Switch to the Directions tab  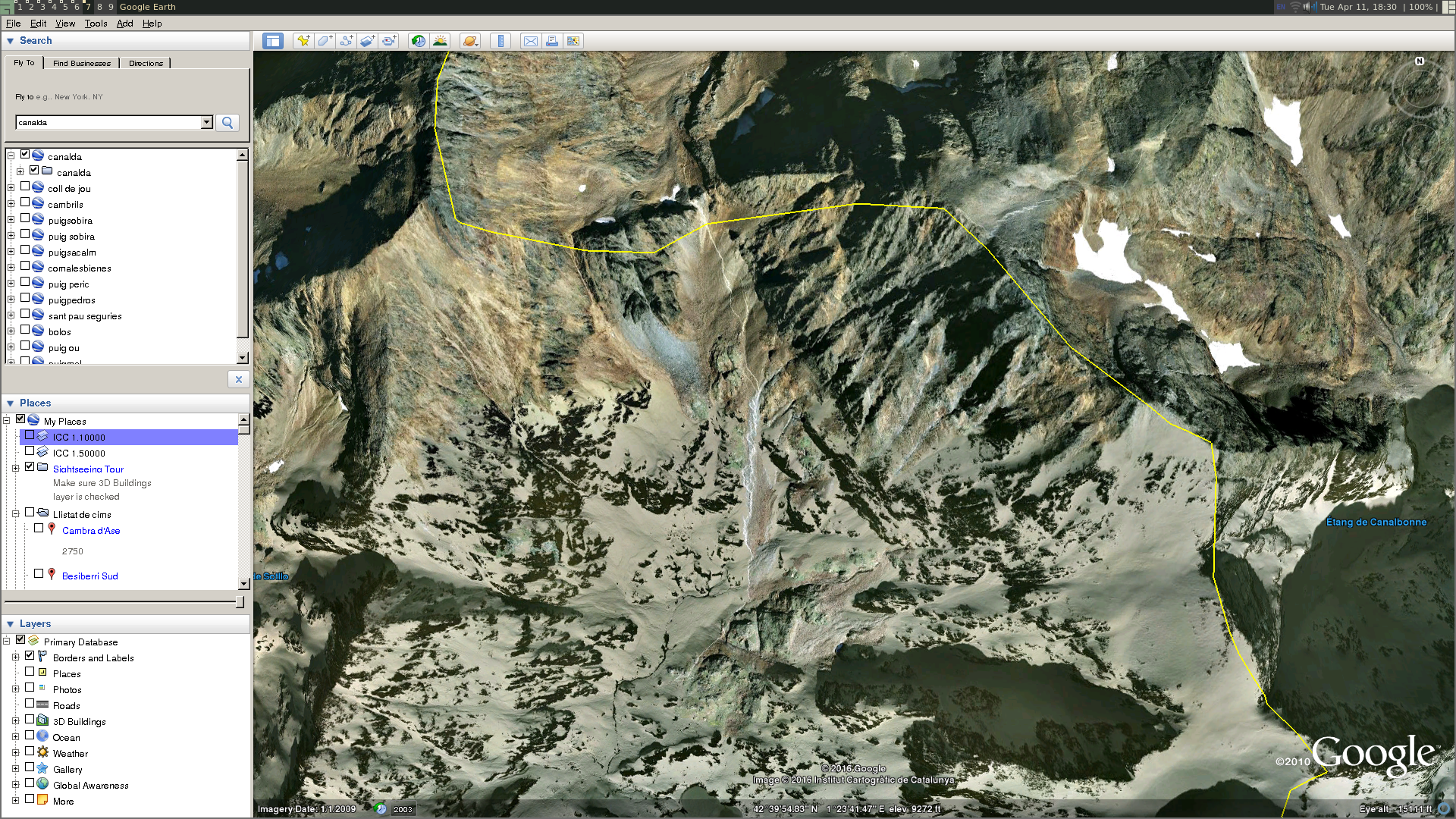click(146, 63)
